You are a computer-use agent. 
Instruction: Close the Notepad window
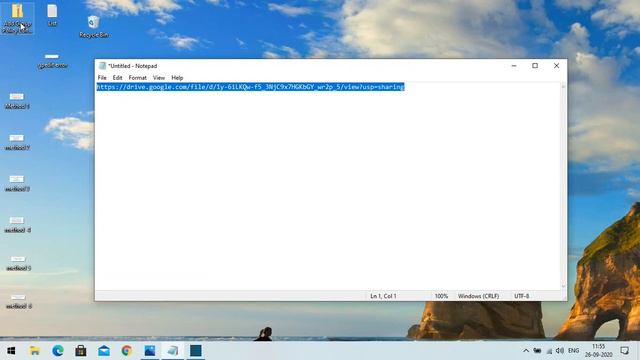coord(556,66)
